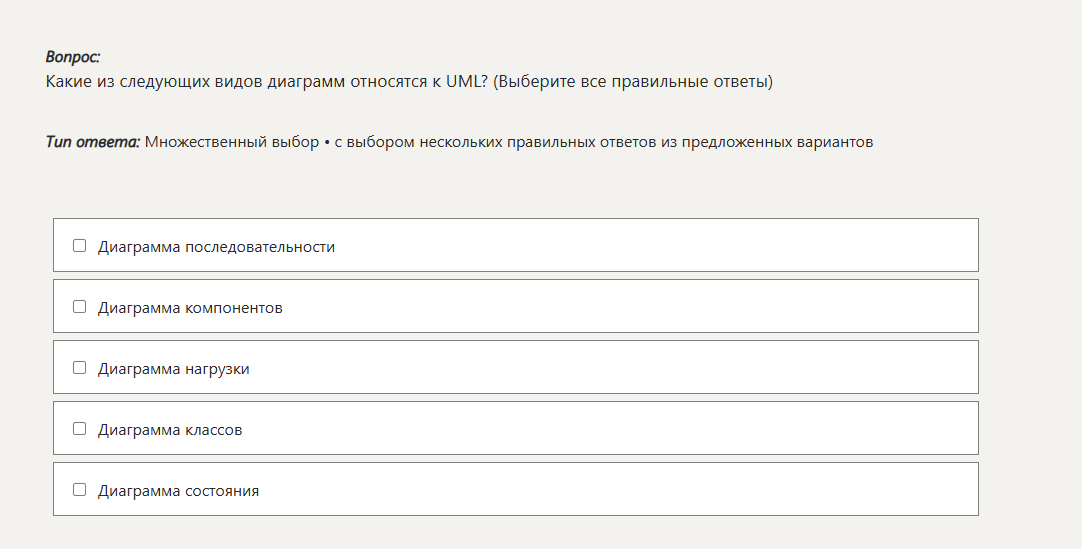Click empty area of Диаграмма последовательности option row
The image size is (1082, 549).
click(x=650, y=245)
